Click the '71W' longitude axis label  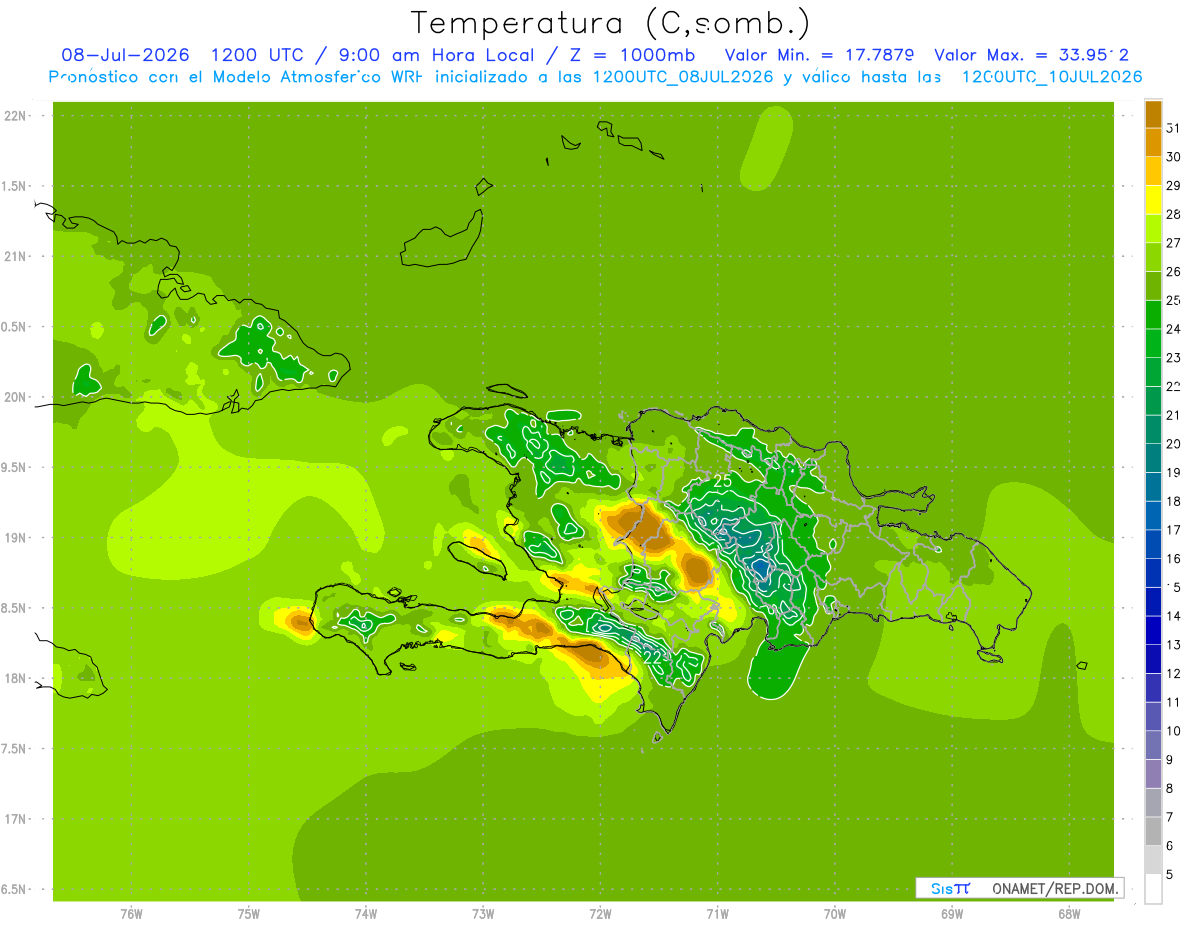click(717, 914)
